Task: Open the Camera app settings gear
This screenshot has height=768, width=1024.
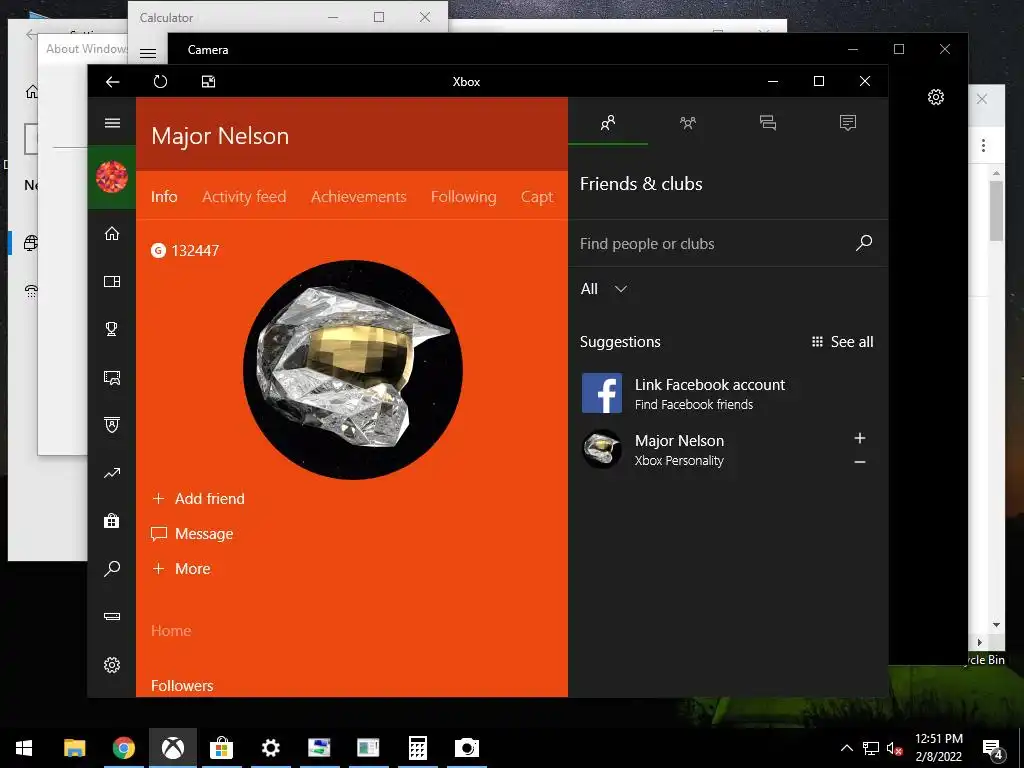Action: (x=936, y=97)
